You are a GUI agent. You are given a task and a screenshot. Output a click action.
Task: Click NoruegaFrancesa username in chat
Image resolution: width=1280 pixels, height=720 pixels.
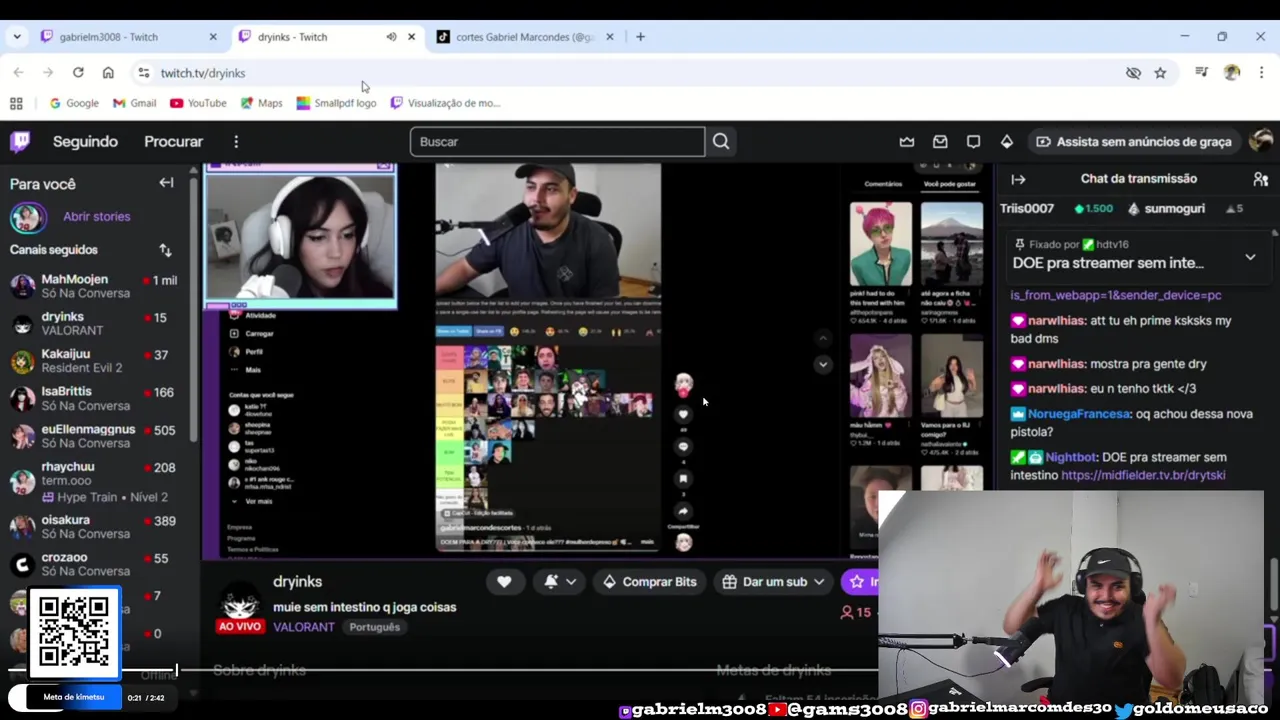tap(1079, 413)
